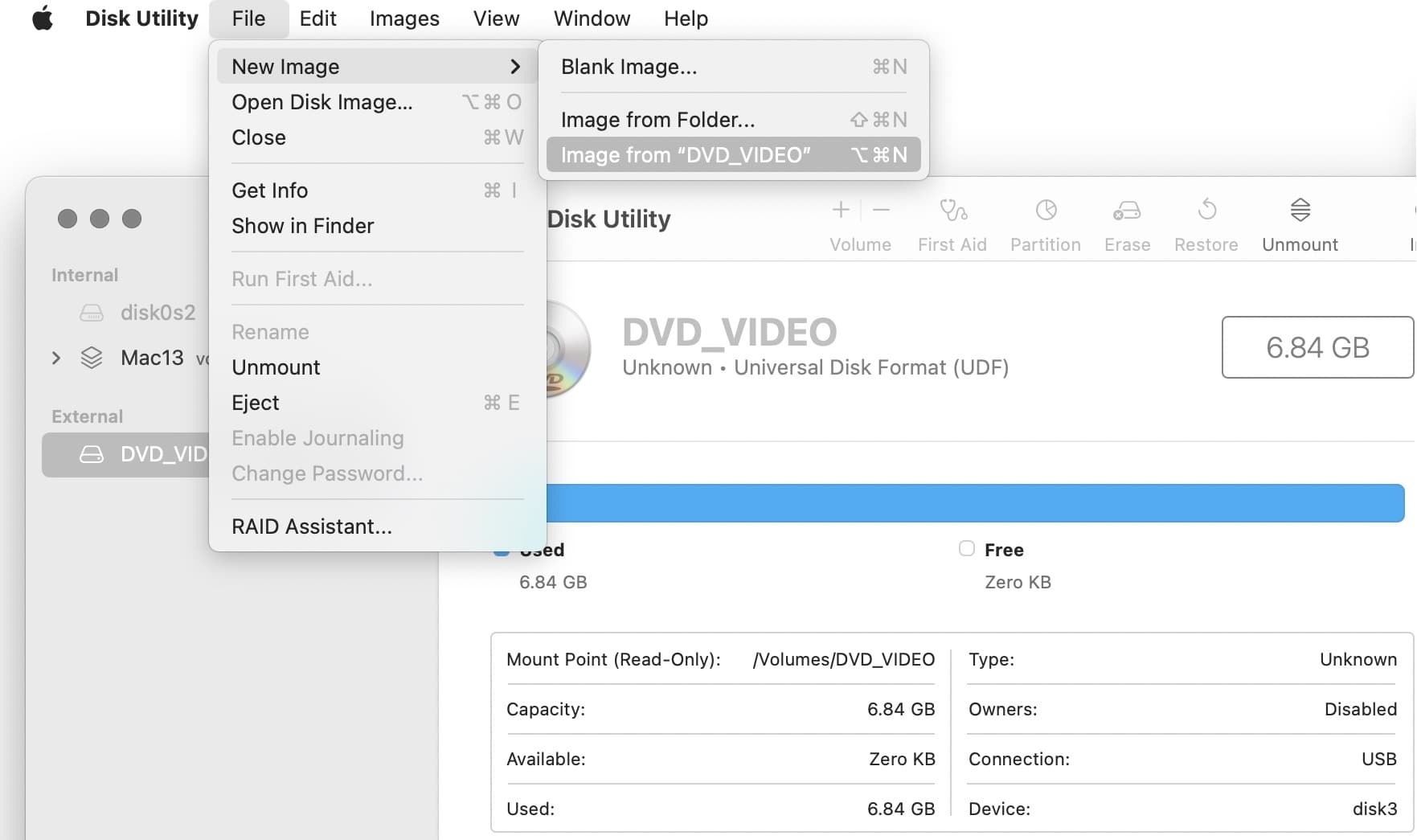Click the First Aid toolbar icon
The image size is (1417, 840).
[x=952, y=211]
